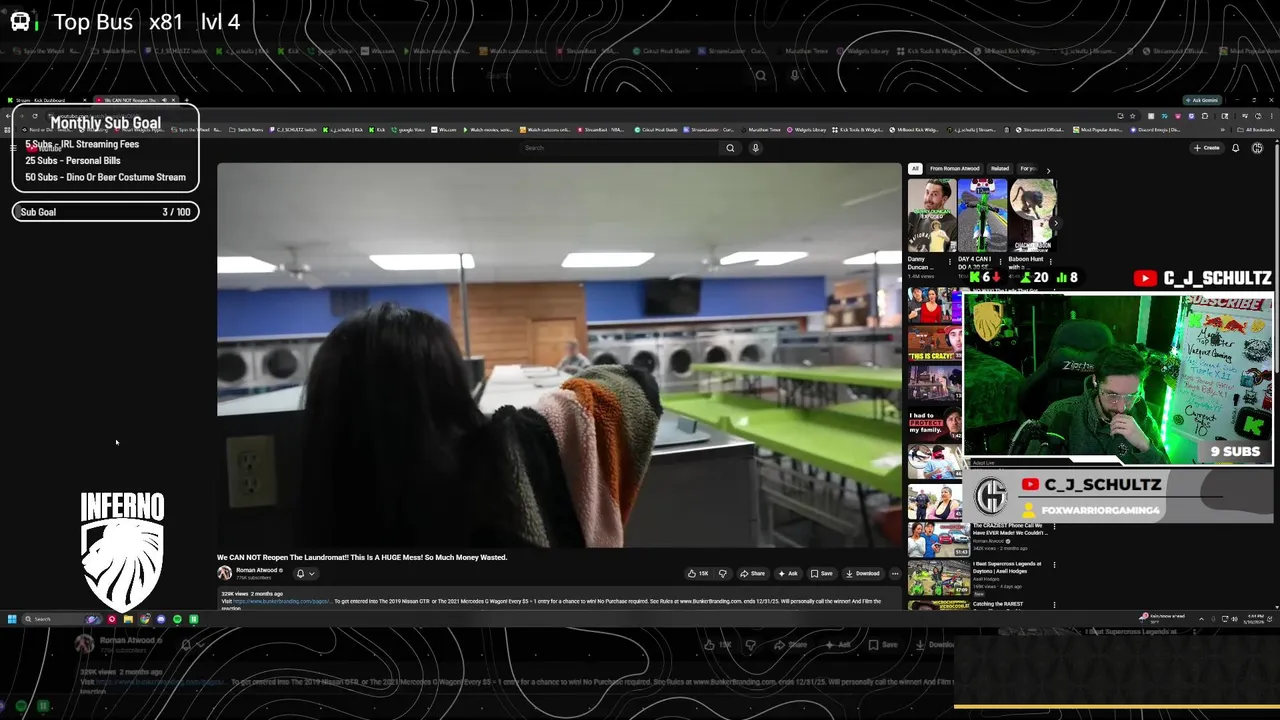Screen dimensions: 1280x720
Task: Open the YouTube hamburger guide menu
Action: (13, 148)
